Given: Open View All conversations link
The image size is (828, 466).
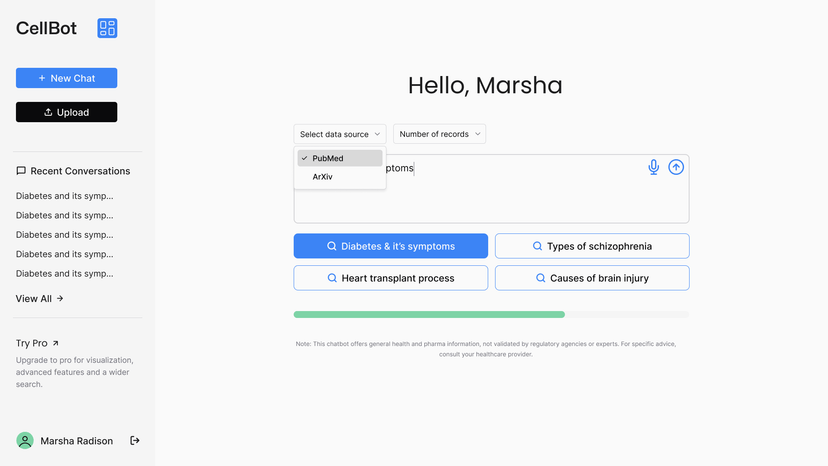Looking at the screenshot, I should [x=39, y=298].
